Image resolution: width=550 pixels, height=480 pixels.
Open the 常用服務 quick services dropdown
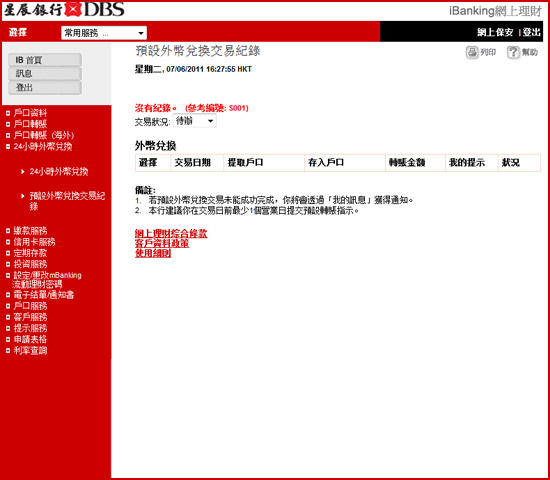[104, 33]
